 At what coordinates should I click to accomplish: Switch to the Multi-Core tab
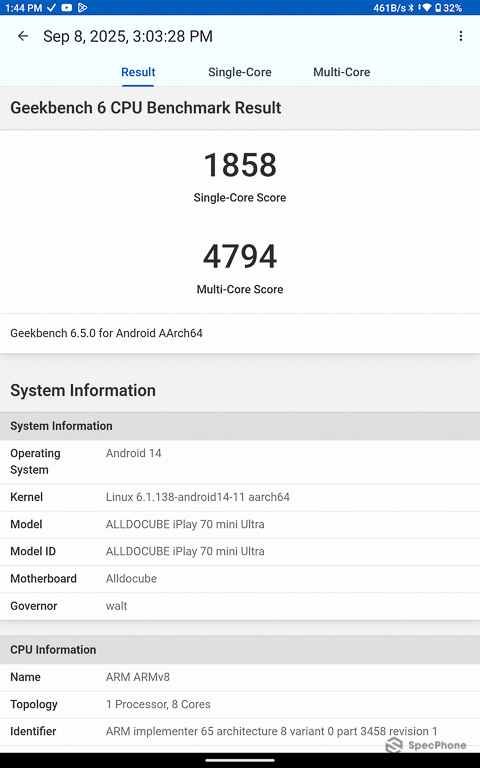pos(341,72)
